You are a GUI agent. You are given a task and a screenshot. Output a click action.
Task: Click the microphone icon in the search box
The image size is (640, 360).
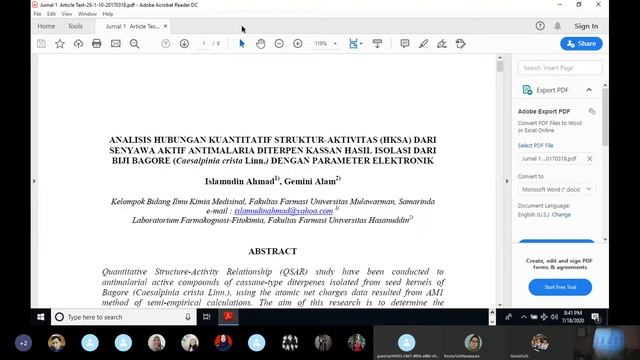pyautogui.click(x=188, y=317)
